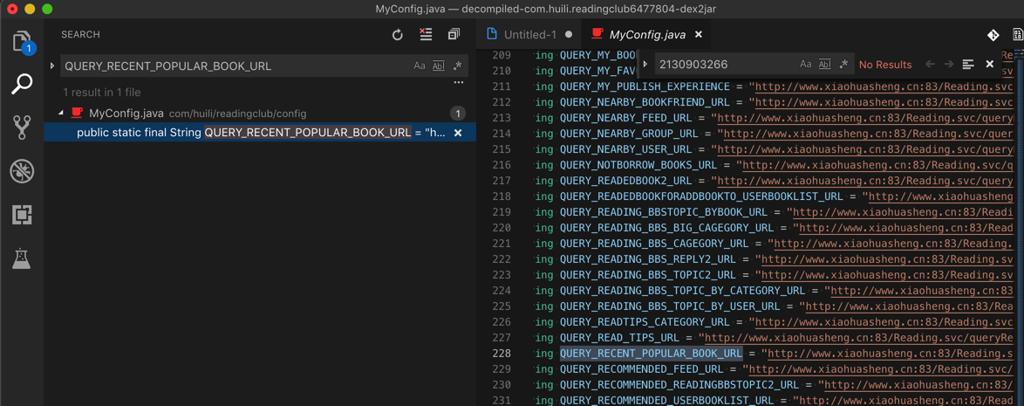Refresh search results in Search panel
Screen dimensions: 1024x406
[x=397, y=35]
